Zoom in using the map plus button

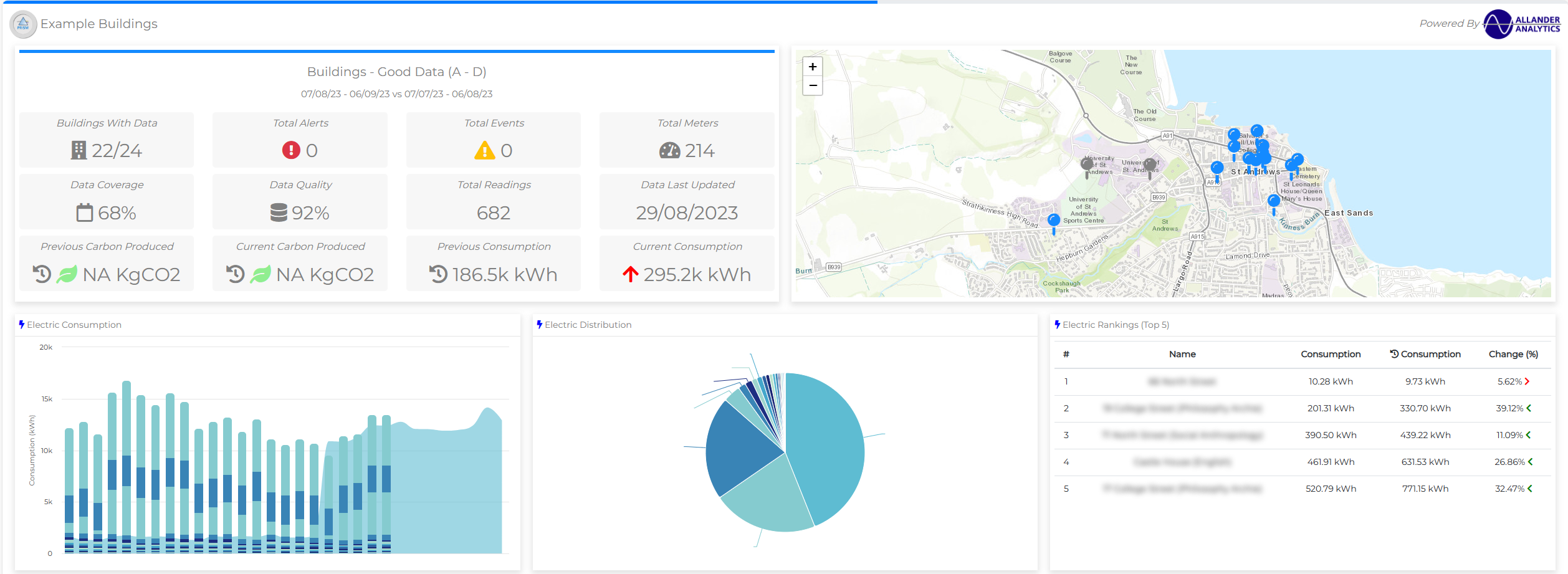(812, 66)
